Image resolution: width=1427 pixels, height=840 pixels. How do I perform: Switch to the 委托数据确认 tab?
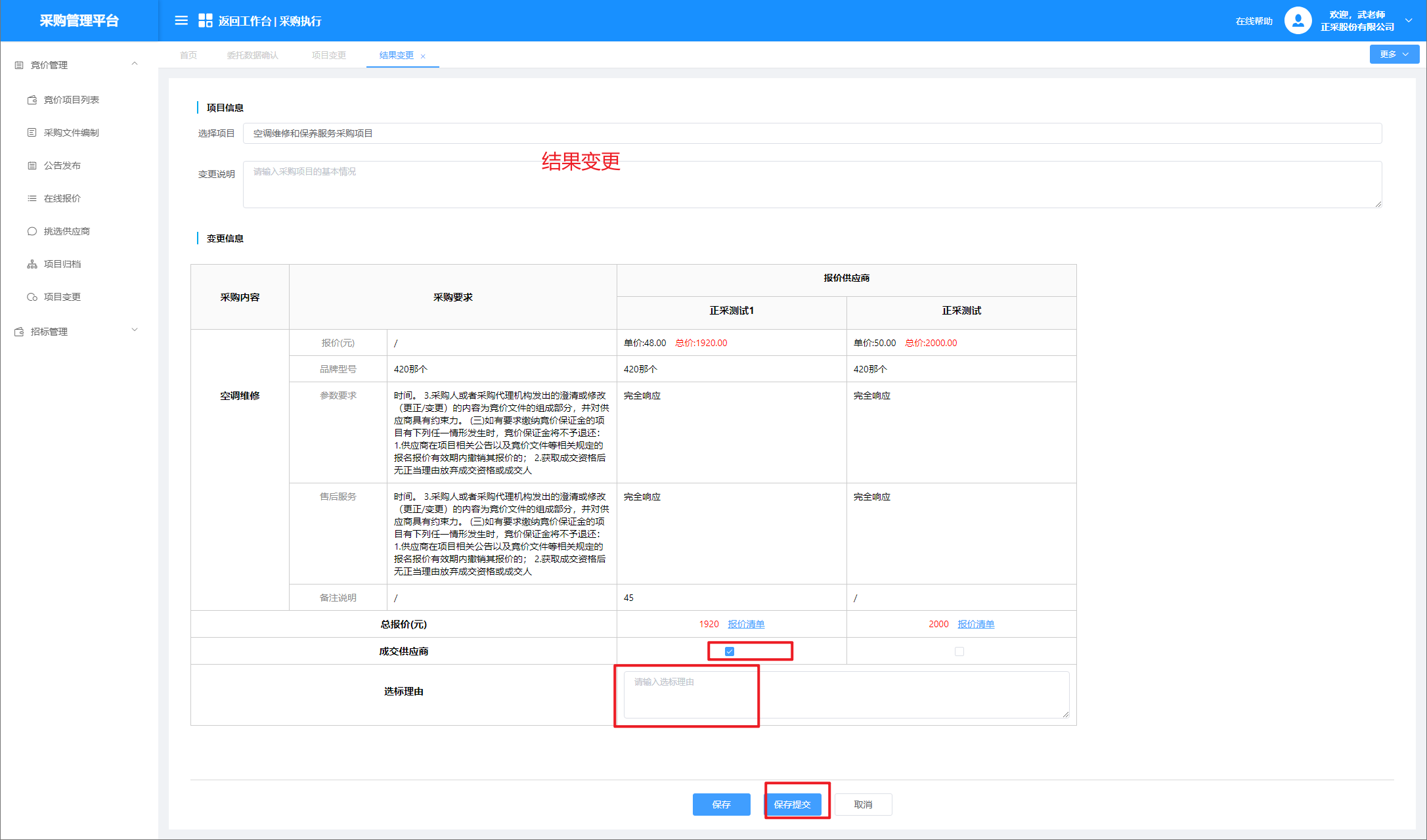(252, 55)
